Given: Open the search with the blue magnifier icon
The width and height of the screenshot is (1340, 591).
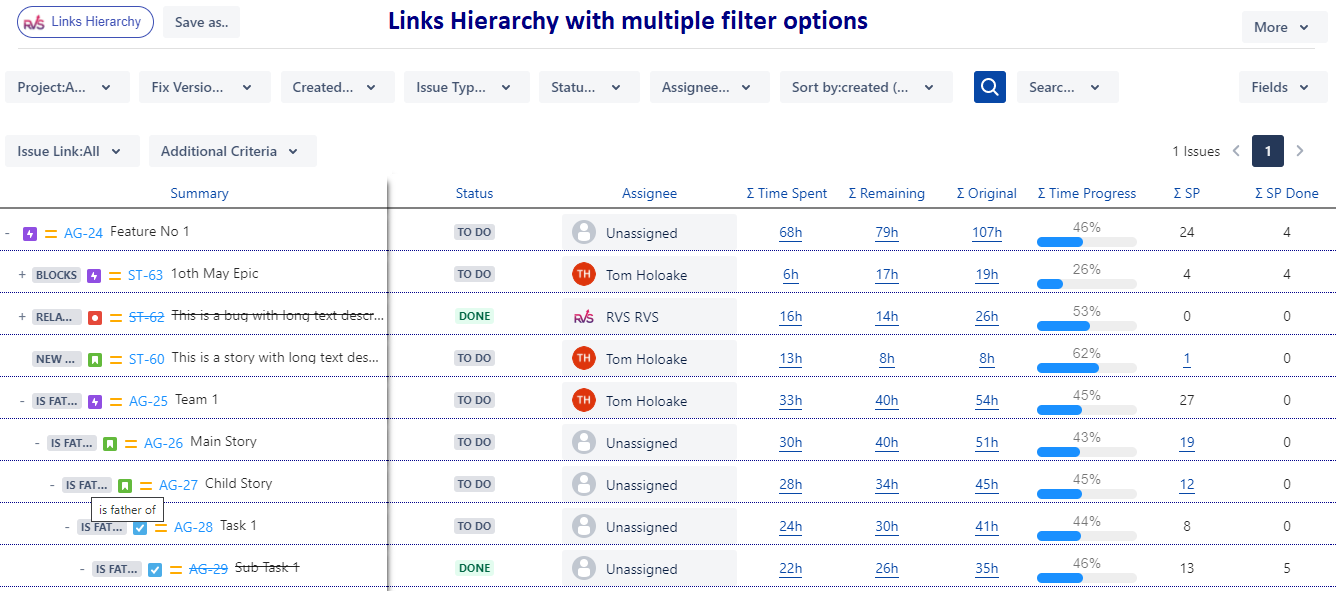Looking at the screenshot, I should pos(989,87).
